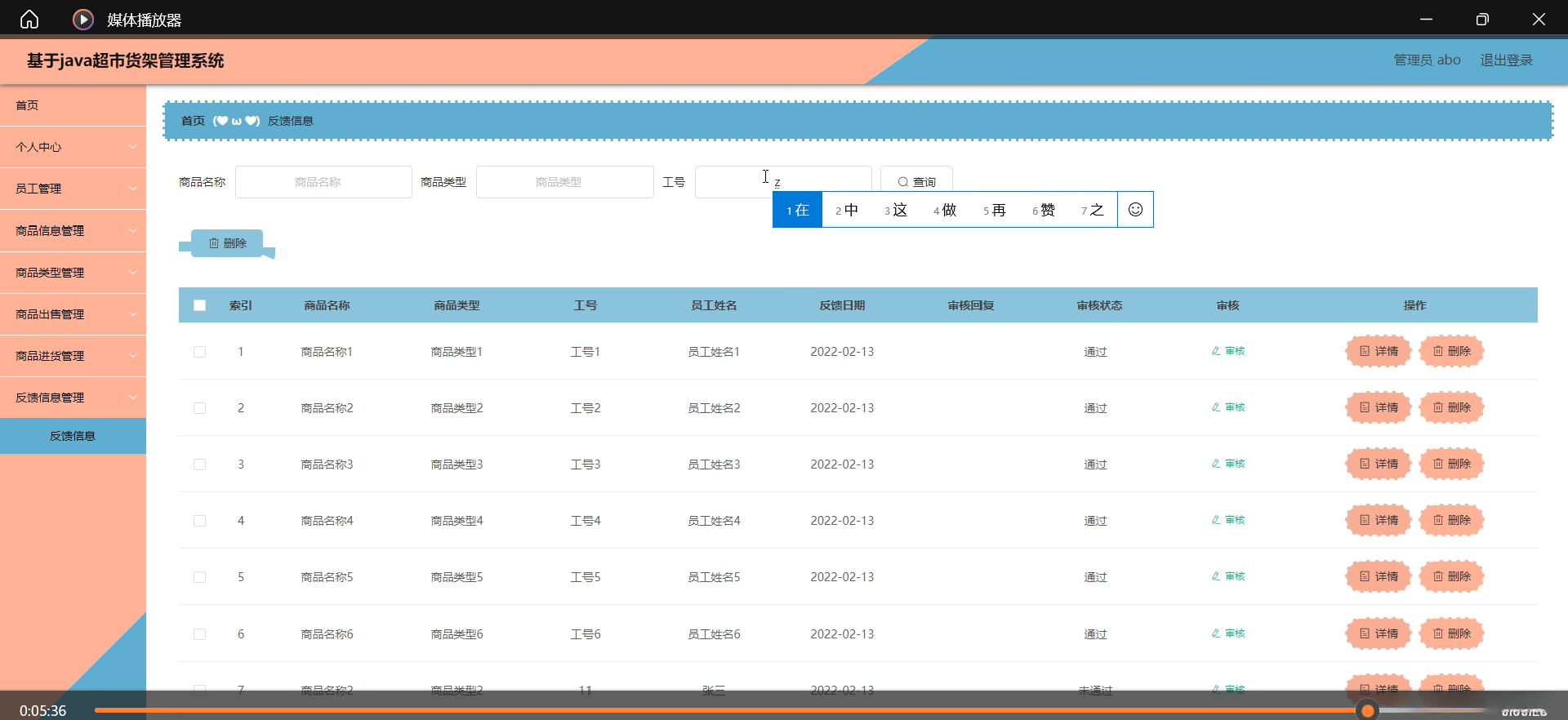Delete the 商品名称3 row with 删除
The image size is (1568, 720).
tap(1451, 464)
